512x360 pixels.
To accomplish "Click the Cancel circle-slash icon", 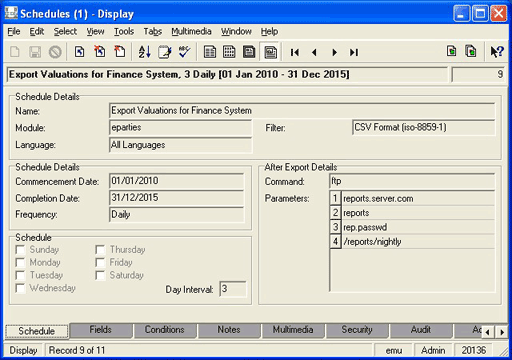I will click(x=55, y=52).
